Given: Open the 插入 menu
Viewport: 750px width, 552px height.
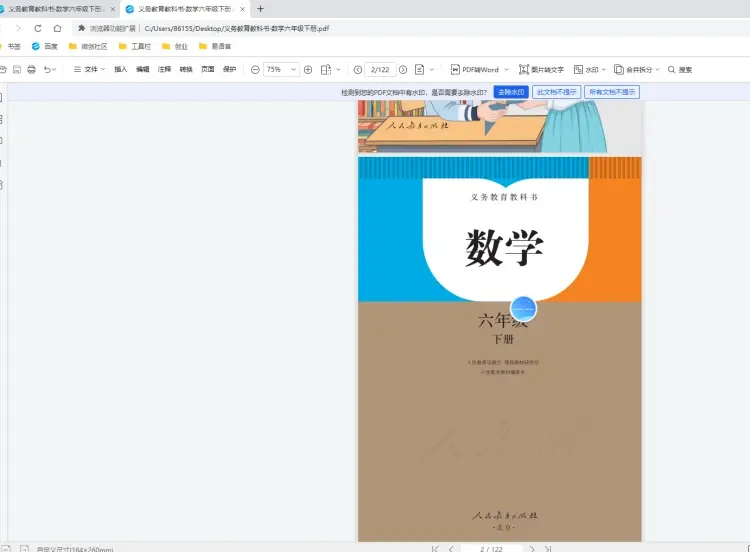Looking at the screenshot, I should (121, 69).
